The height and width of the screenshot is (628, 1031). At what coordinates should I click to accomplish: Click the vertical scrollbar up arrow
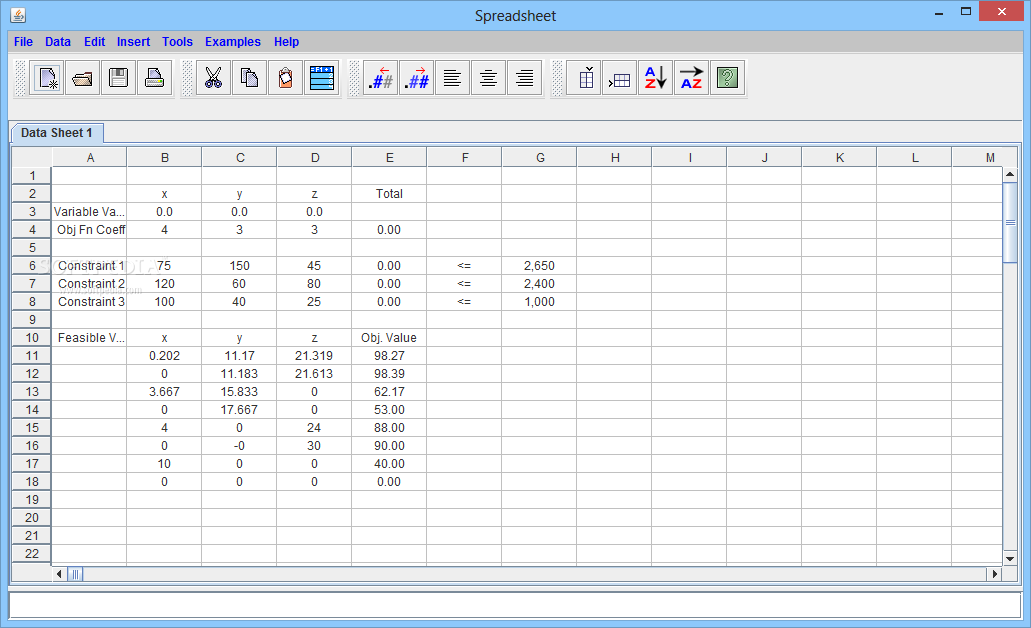1010,174
